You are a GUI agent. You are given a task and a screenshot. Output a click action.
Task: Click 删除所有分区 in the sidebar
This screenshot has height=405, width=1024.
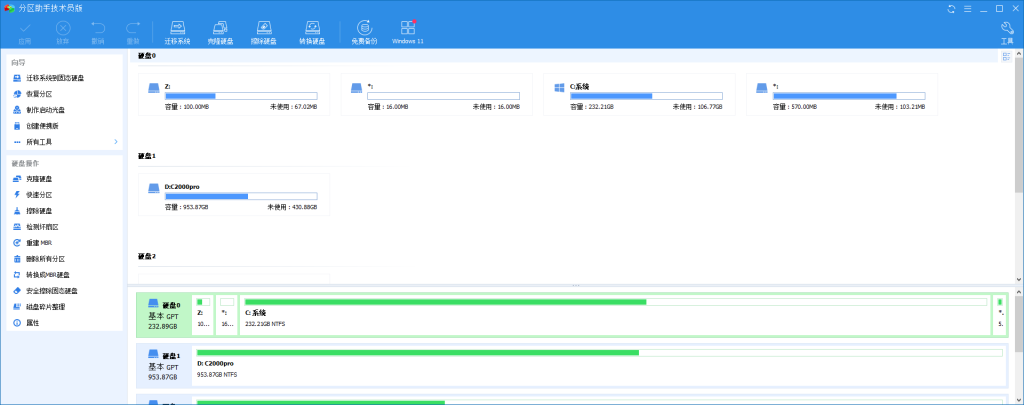(45, 258)
